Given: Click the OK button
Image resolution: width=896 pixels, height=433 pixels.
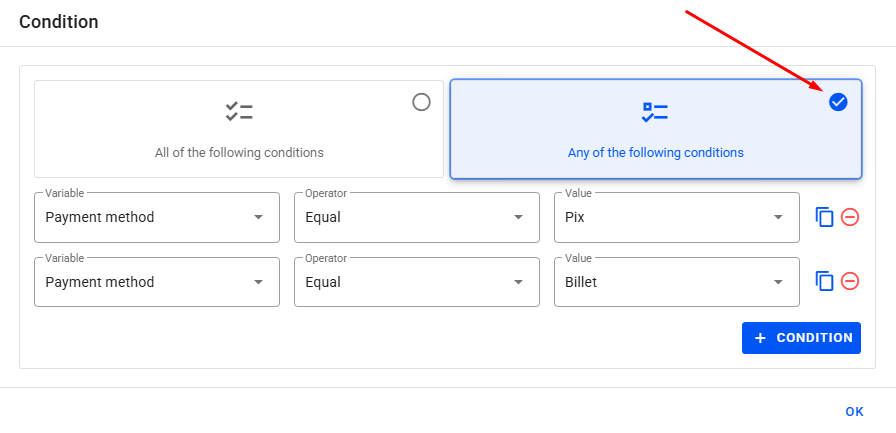Looking at the screenshot, I should (x=854, y=411).
